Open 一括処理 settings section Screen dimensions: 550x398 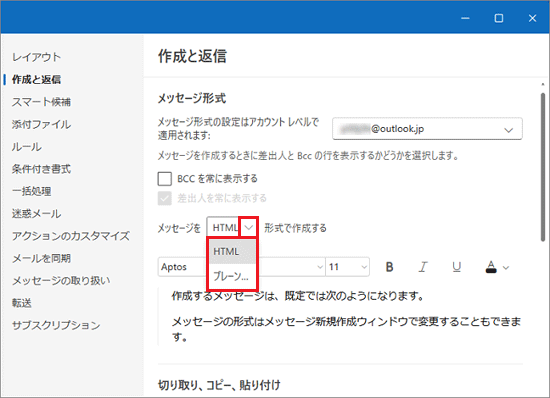coord(32,191)
